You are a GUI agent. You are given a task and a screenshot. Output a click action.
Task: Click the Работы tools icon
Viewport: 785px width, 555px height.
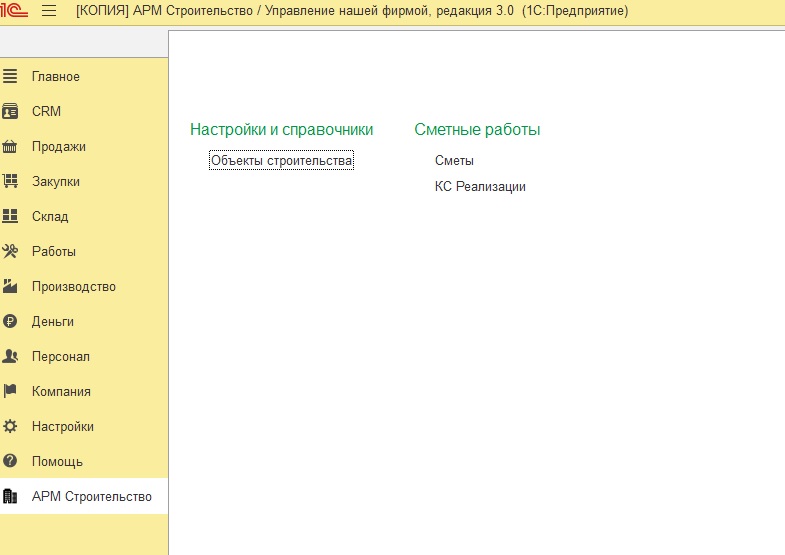point(10,251)
